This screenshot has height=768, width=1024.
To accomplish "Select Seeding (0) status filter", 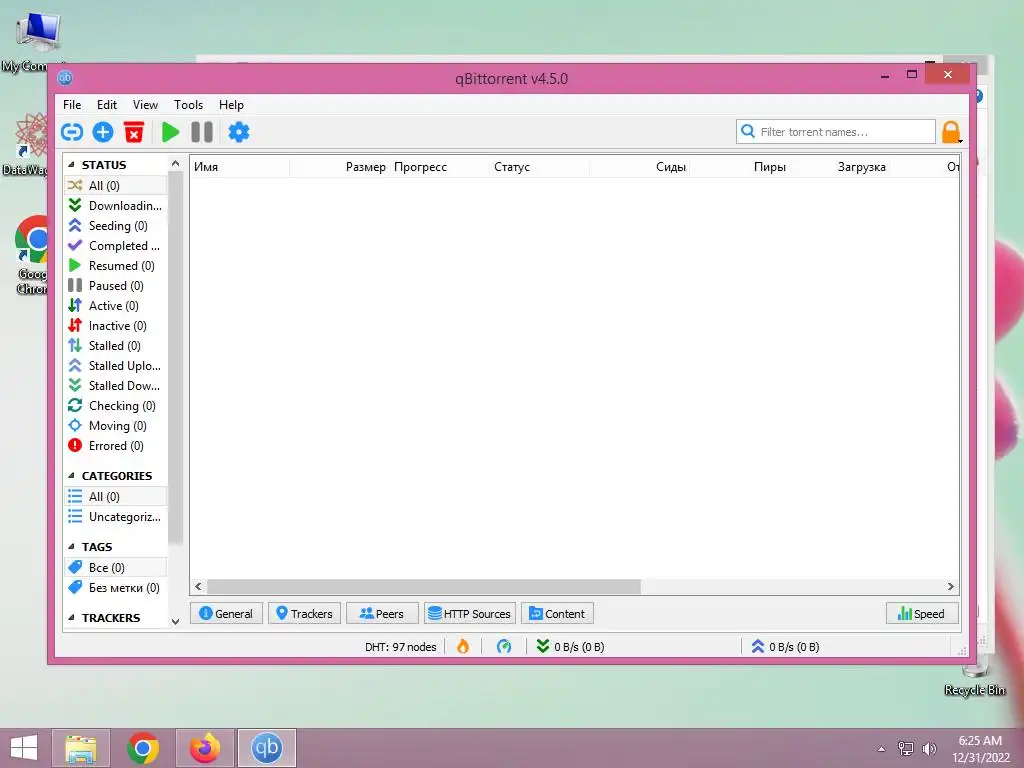I will point(116,226).
